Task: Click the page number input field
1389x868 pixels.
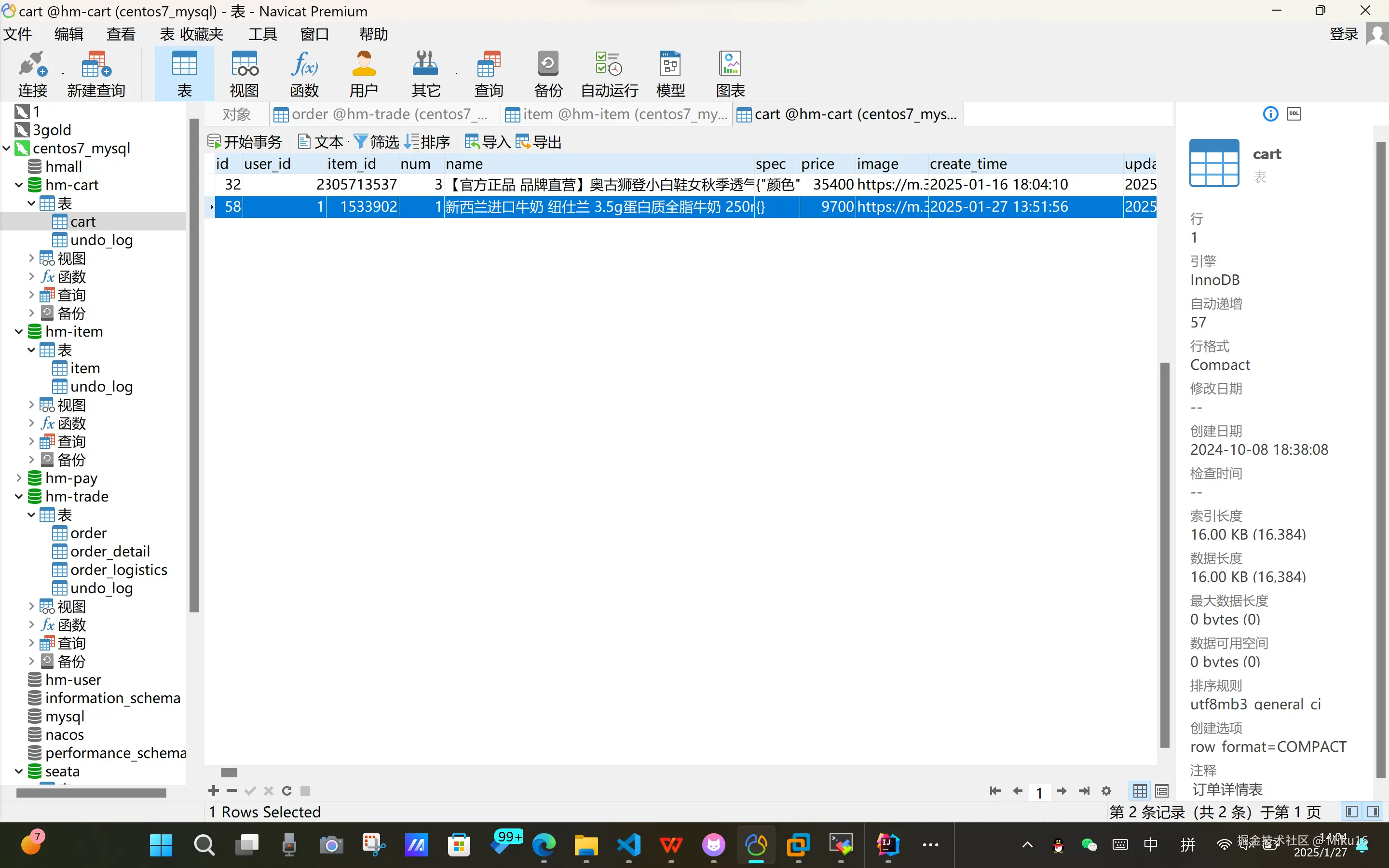Action: pos(1039,792)
